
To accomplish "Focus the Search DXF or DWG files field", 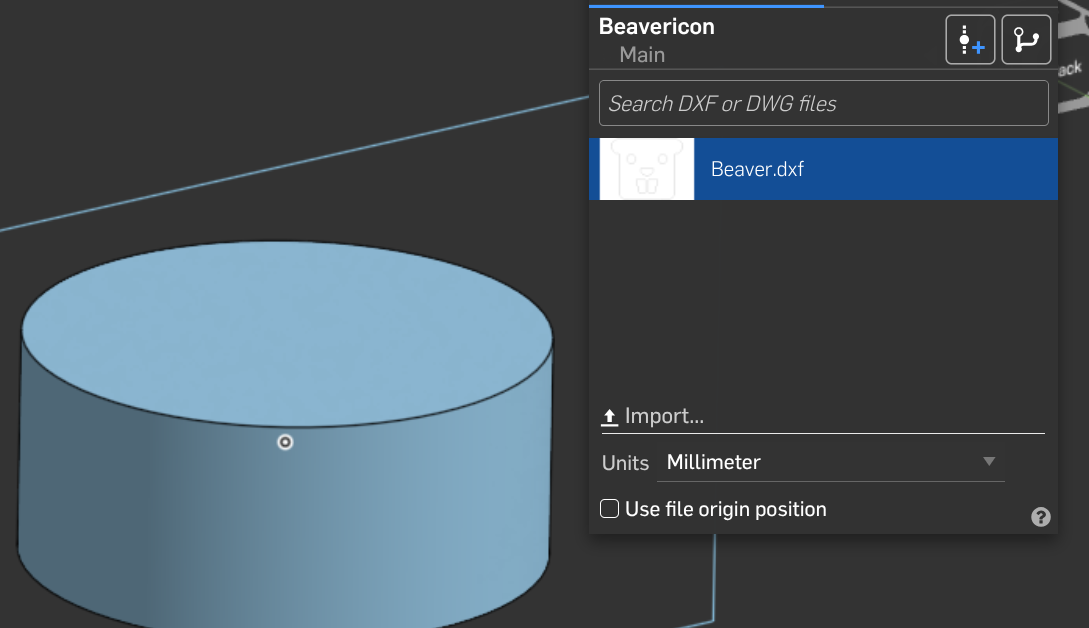I will pyautogui.click(x=823, y=103).
